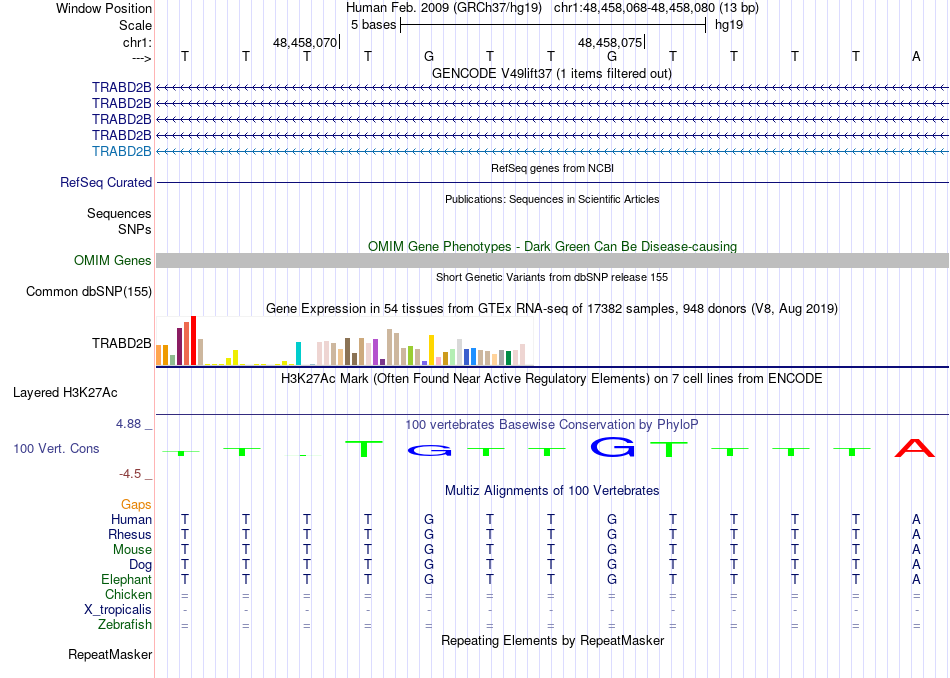Click the -4.5 conservation scale value
The image size is (950, 678).
[x=130, y=474]
